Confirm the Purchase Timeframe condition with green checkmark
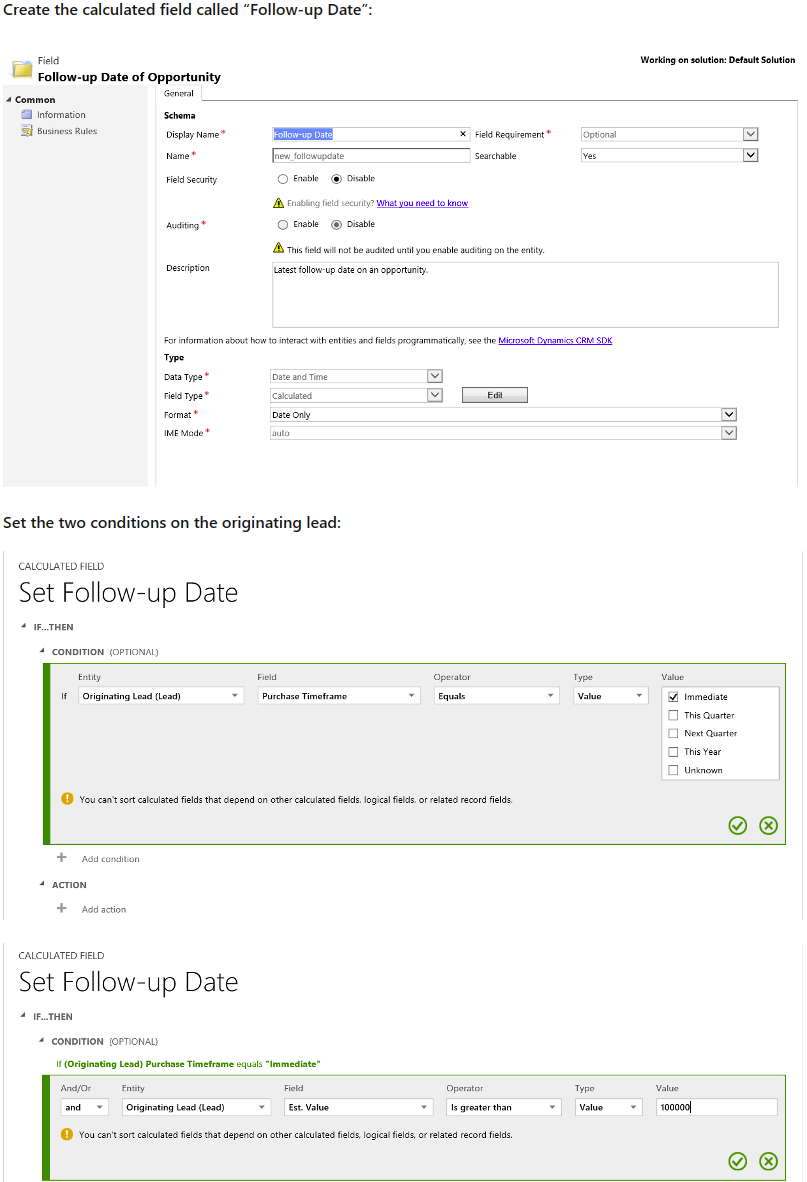This screenshot has height=1182, width=807. coord(738,825)
